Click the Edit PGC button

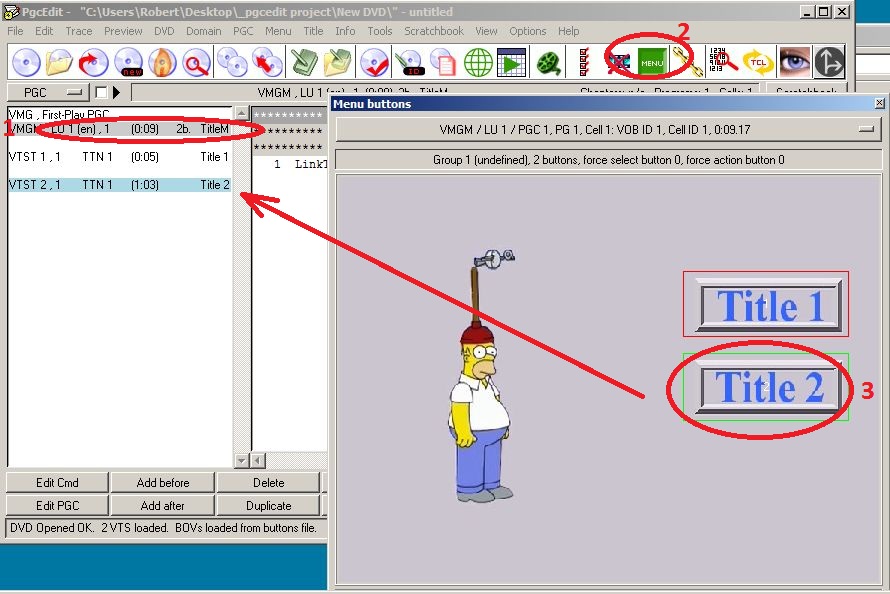57,505
